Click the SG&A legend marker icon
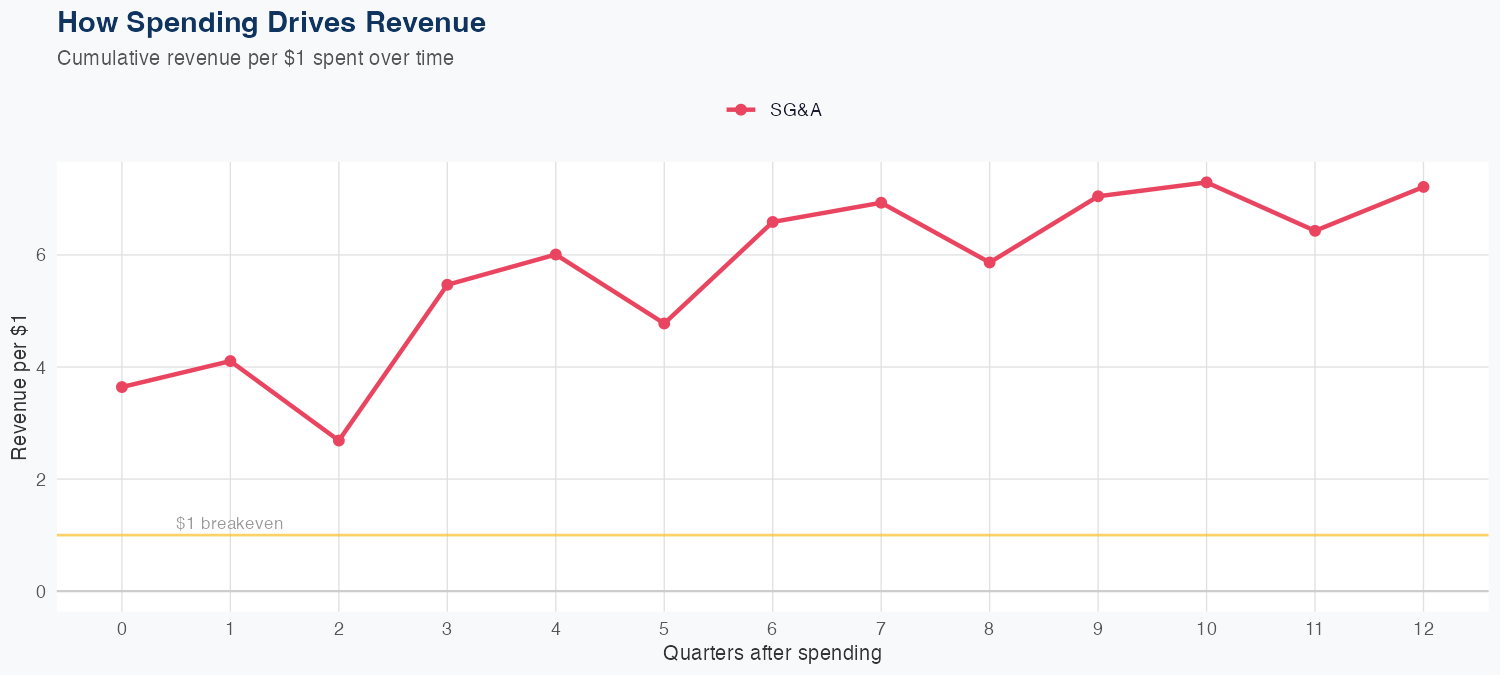Image resolution: width=1500 pixels, height=675 pixels. pyautogui.click(x=740, y=110)
